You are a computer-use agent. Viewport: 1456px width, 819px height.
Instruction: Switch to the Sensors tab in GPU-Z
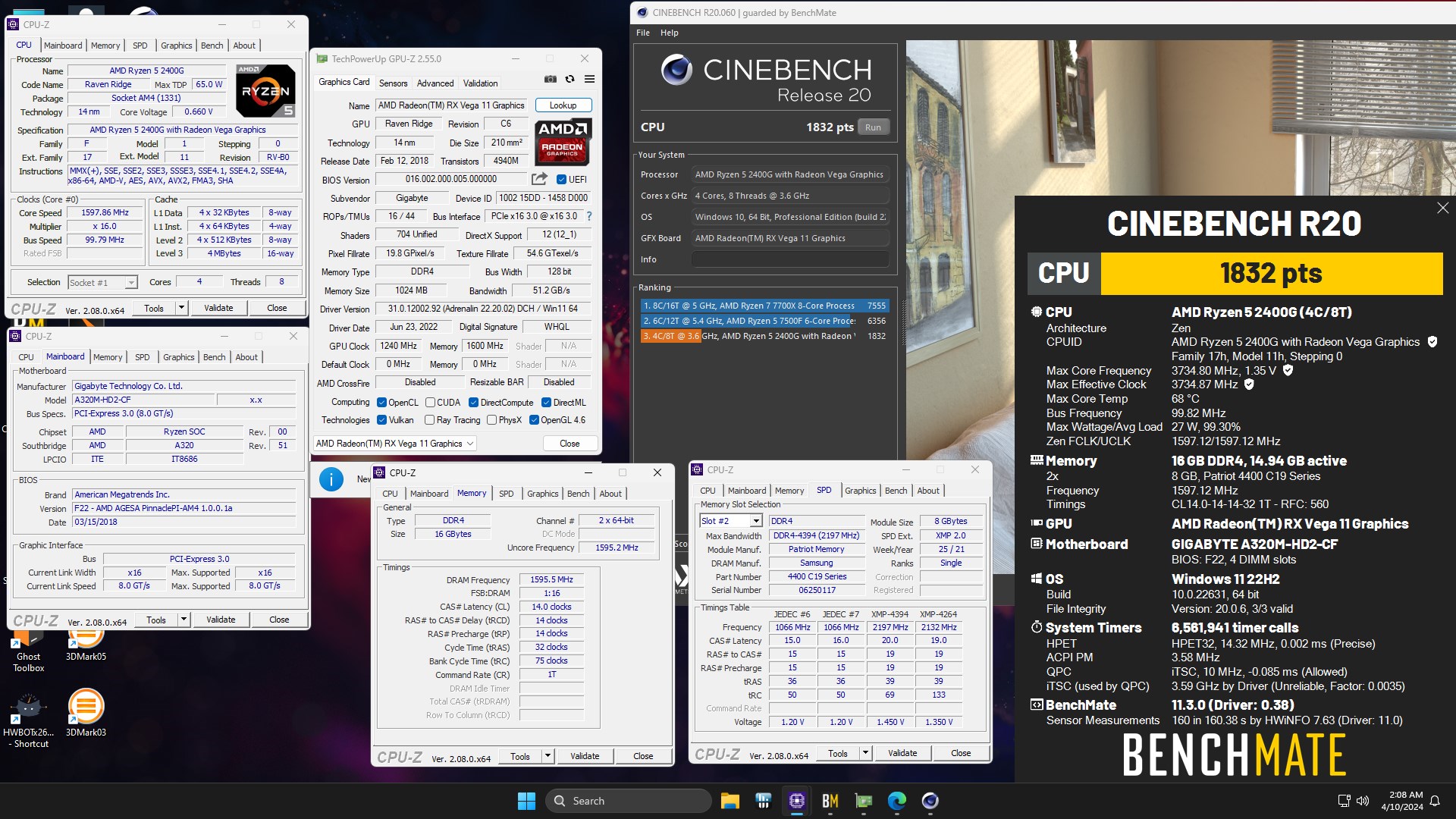point(393,83)
